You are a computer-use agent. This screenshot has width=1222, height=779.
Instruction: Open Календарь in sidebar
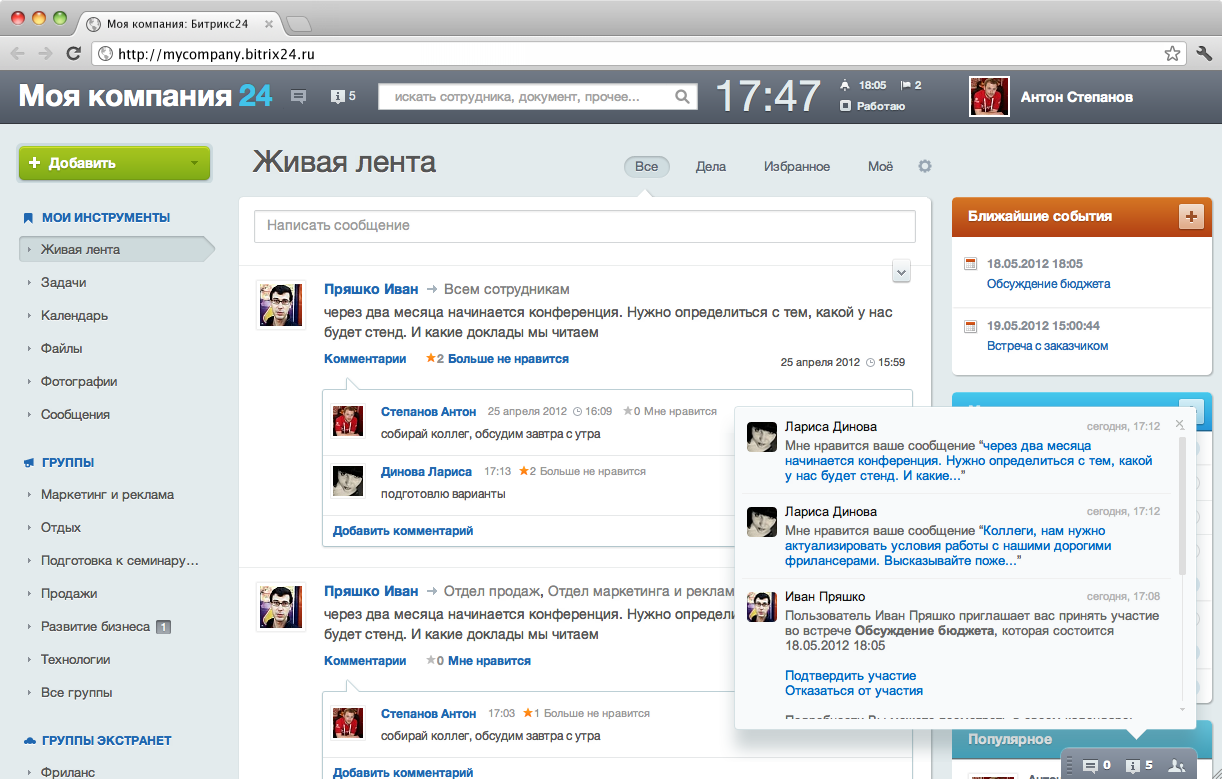[x=74, y=316]
